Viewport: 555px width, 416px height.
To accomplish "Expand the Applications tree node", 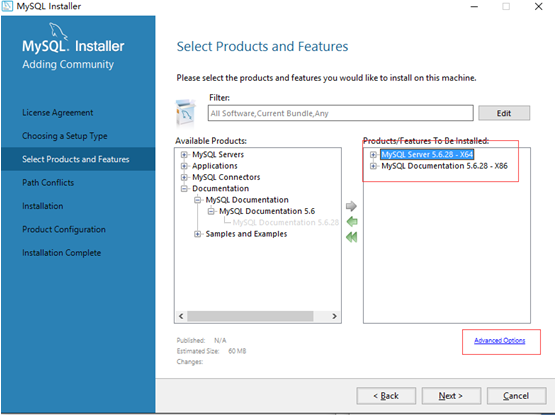I will pyautogui.click(x=184, y=166).
